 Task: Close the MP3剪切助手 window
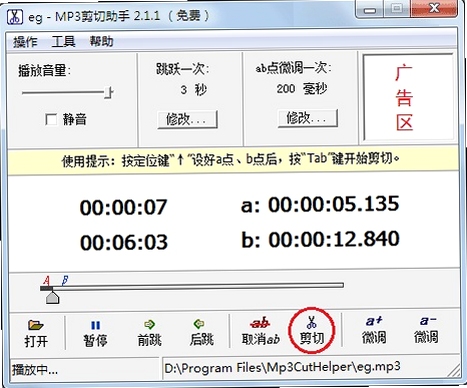(434, 9)
